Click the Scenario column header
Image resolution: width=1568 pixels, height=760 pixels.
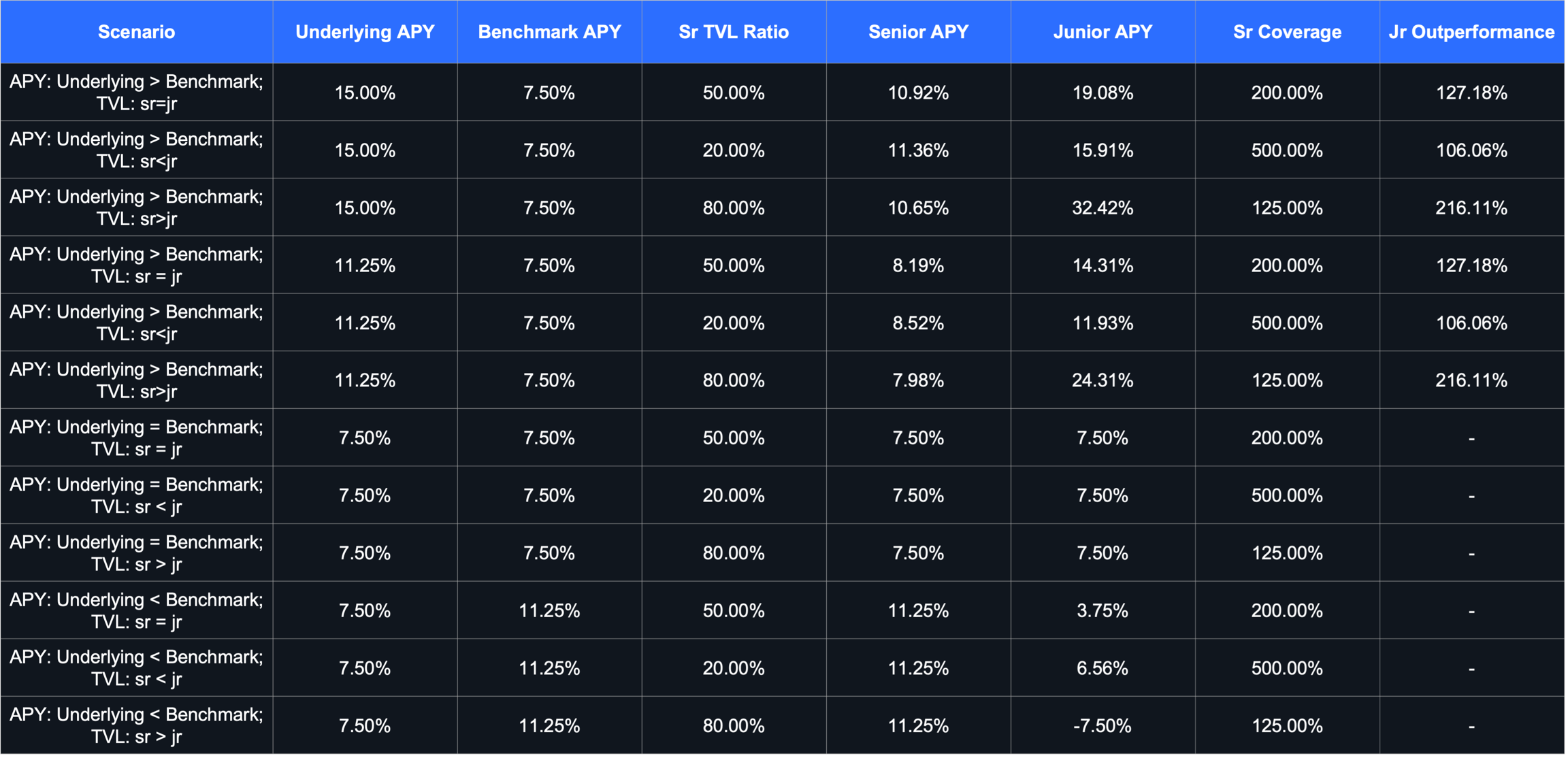pos(136,32)
